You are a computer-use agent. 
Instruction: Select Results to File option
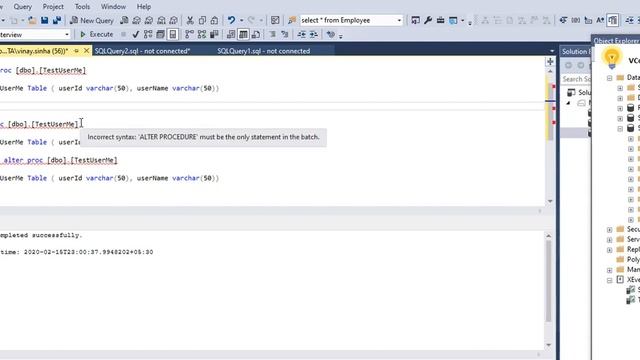[256, 35]
